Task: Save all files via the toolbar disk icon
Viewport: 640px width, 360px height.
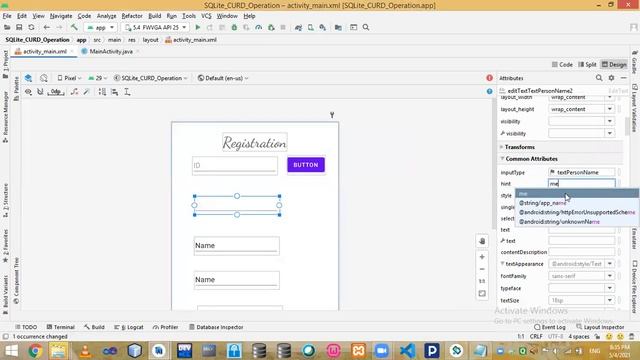Action: click(19, 27)
